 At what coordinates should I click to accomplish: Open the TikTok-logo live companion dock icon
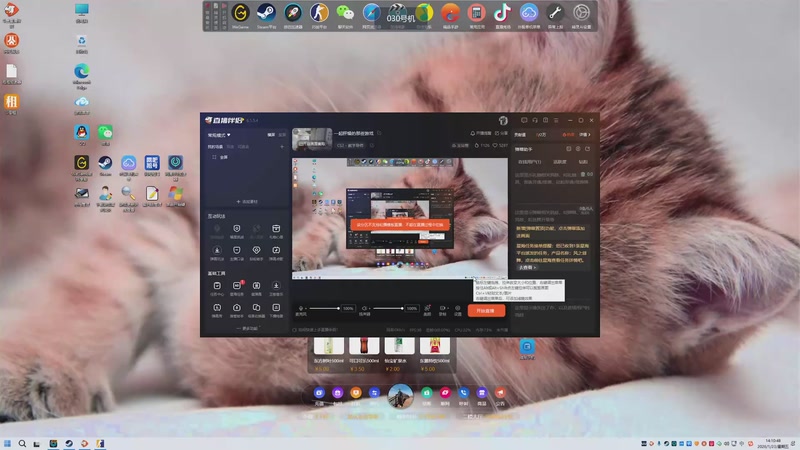503,13
